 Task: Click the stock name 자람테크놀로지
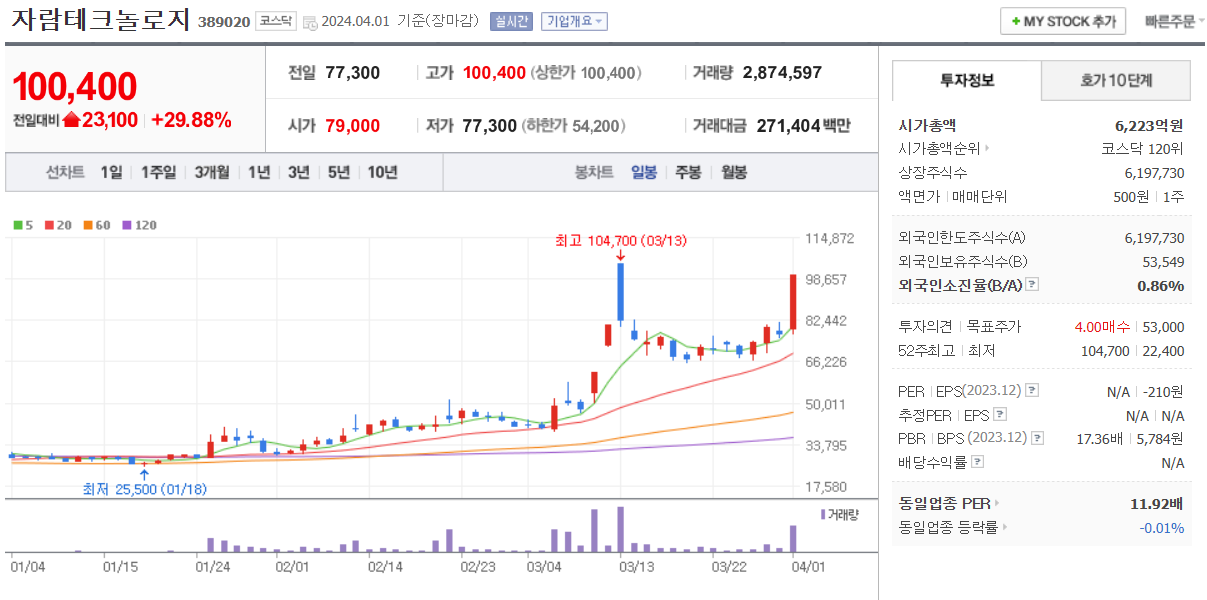pyautogui.click(x=100, y=20)
